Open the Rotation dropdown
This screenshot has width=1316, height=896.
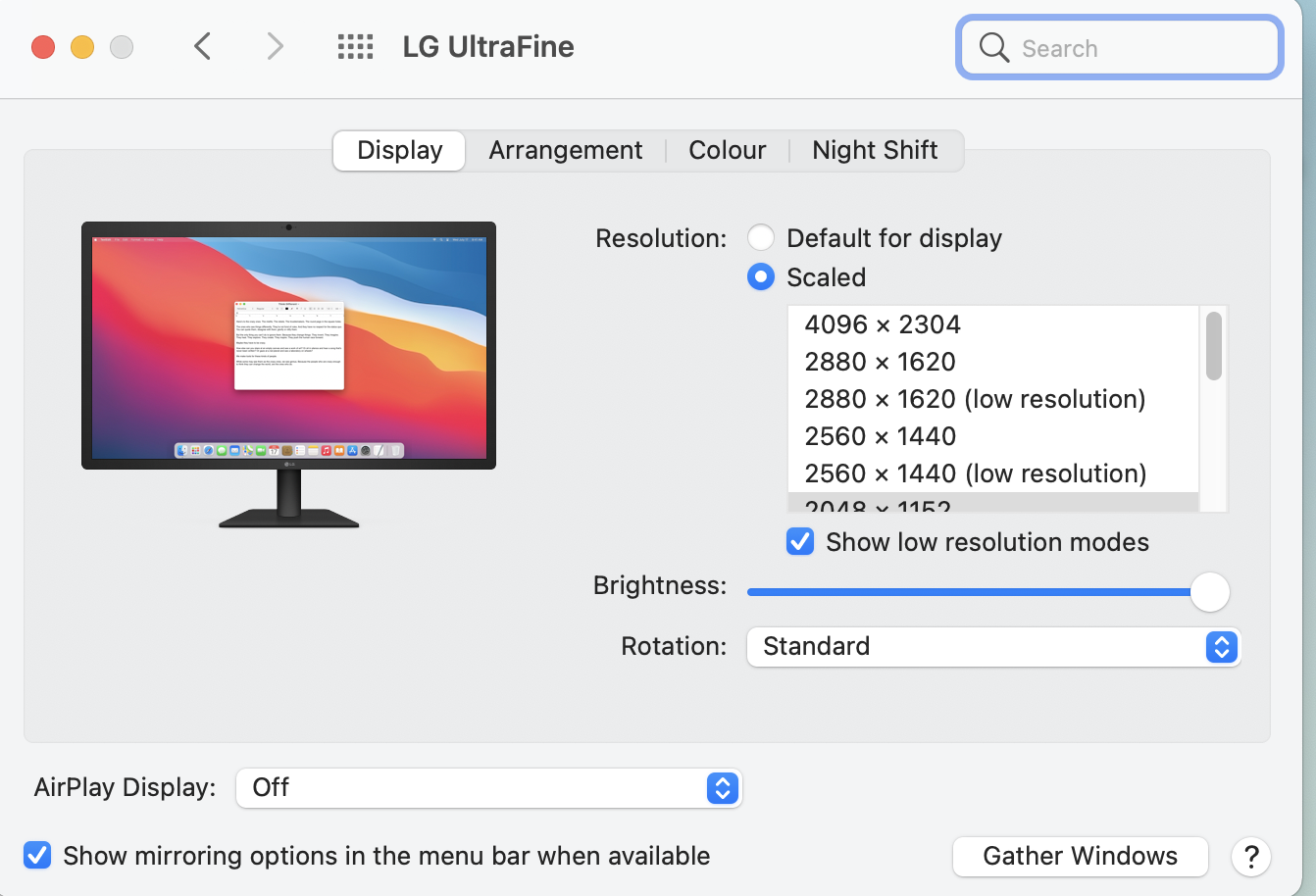pos(993,647)
